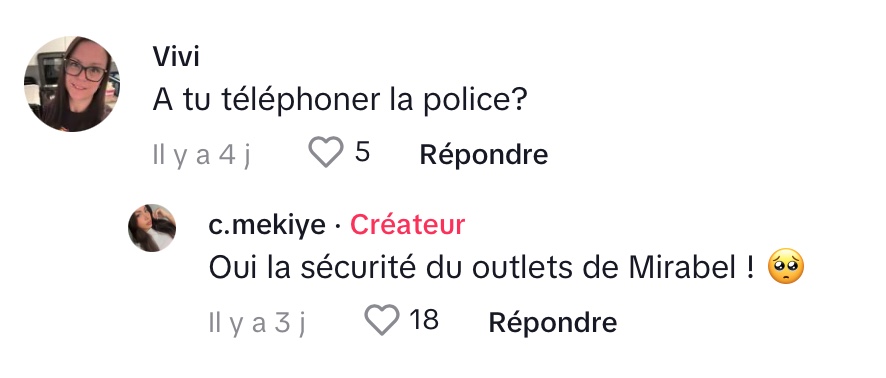Open Vivi's profile picture
886x378 pixels.
coord(72,84)
